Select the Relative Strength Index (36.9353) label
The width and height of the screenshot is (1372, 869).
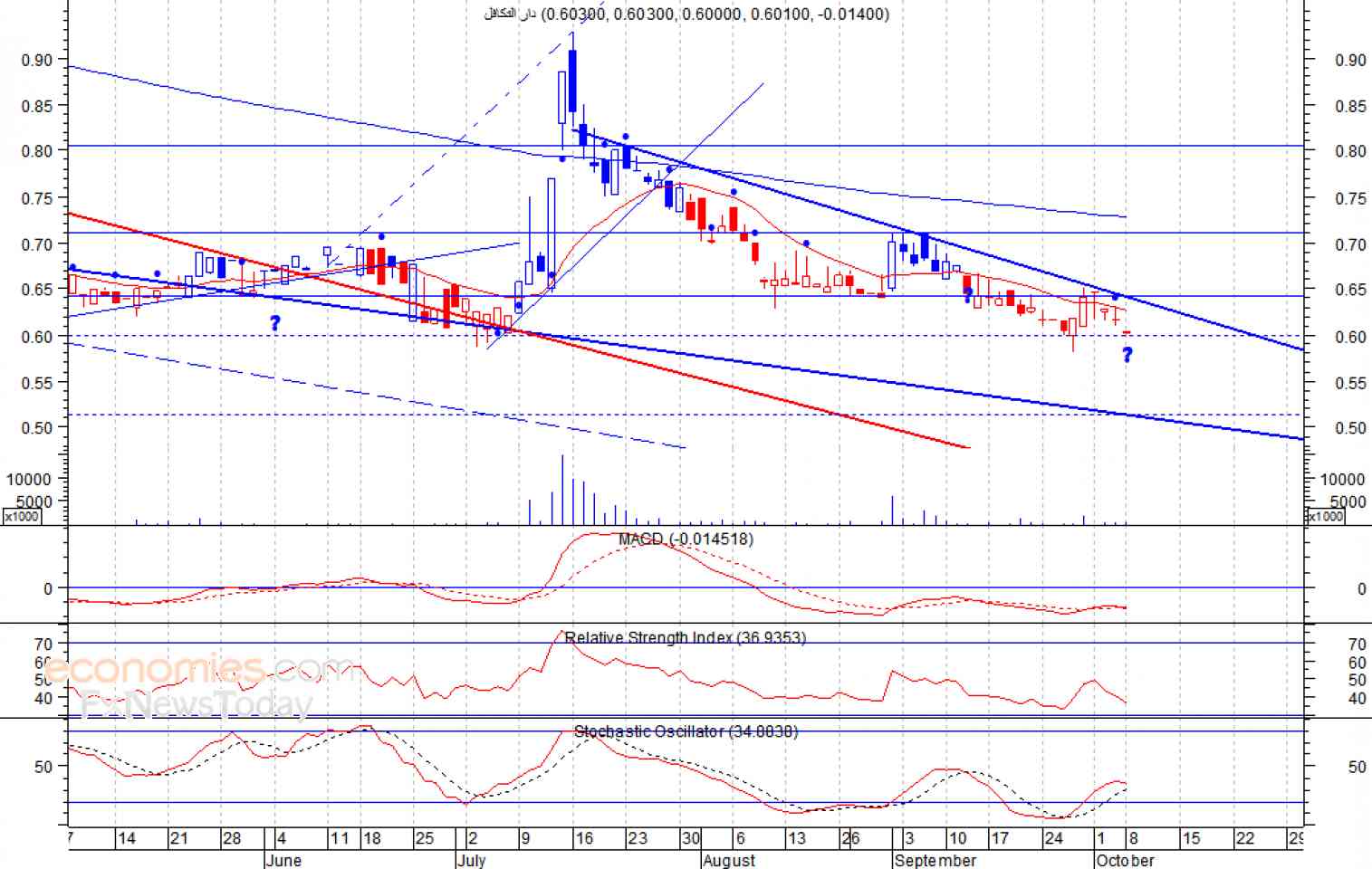(x=686, y=637)
